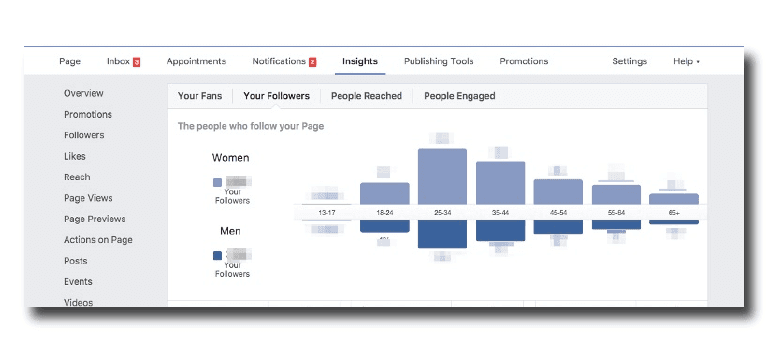
Task: Go to Videos in the sidebar
Action: (x=79, y=302)
